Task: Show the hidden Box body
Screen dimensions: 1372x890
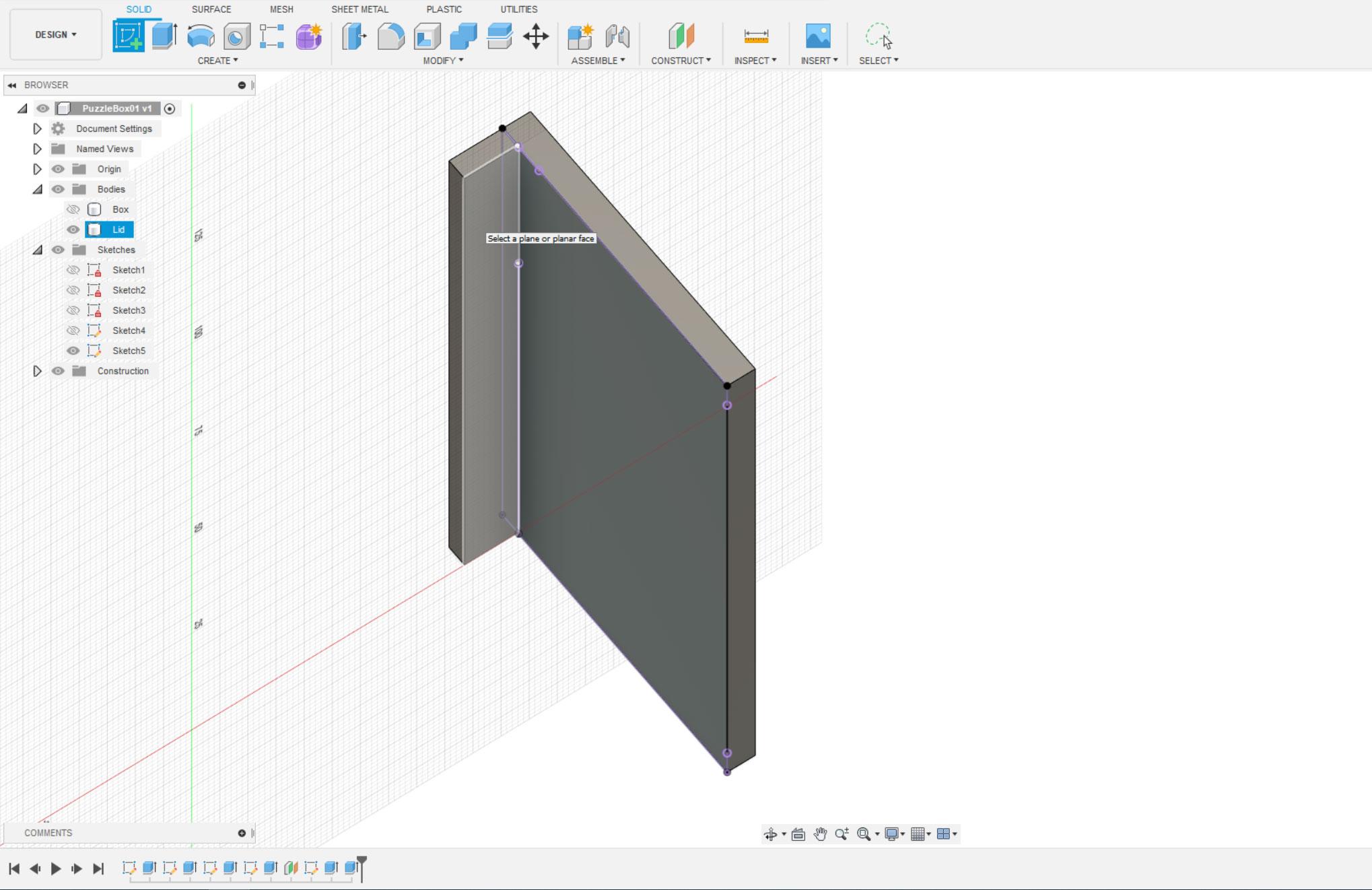Action: [x=73, y=209]
